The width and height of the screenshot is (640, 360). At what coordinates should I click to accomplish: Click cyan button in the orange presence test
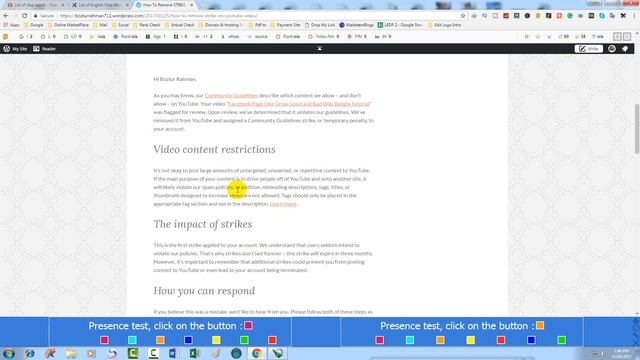click(x=410, y=340)
